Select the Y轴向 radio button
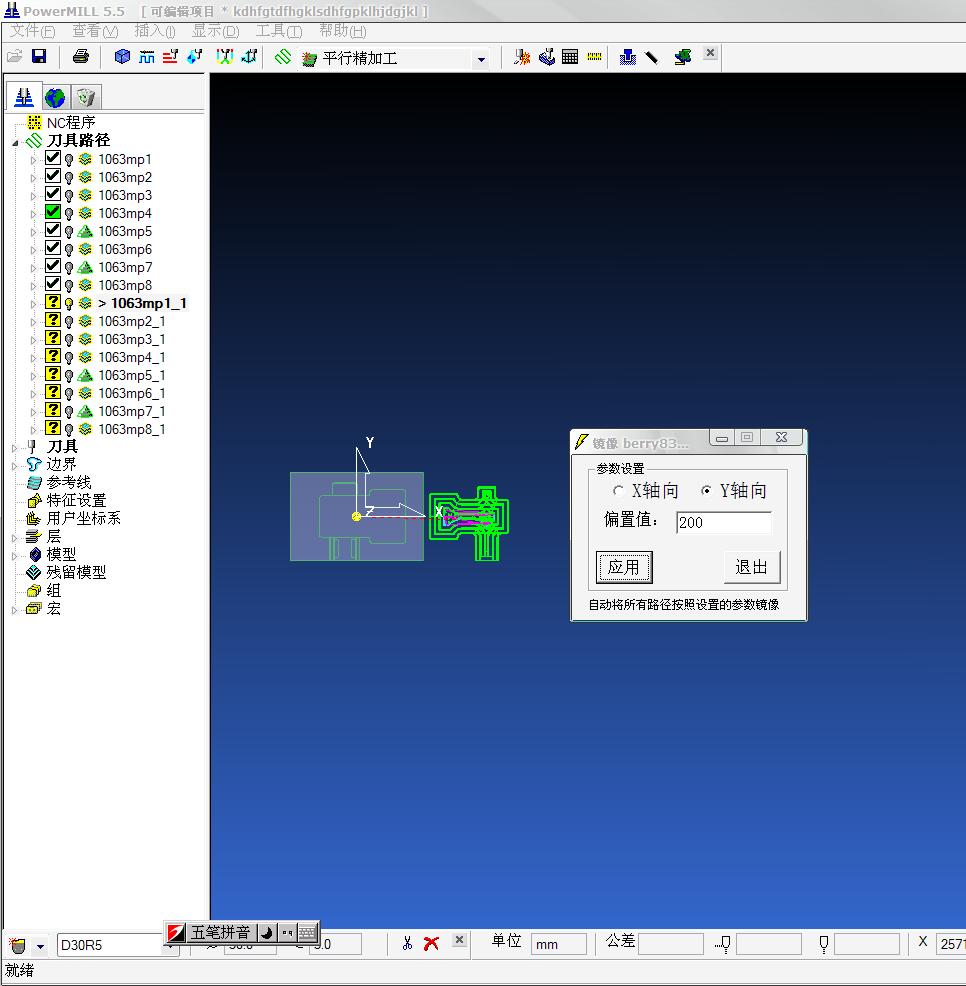 tap(706, 490)
